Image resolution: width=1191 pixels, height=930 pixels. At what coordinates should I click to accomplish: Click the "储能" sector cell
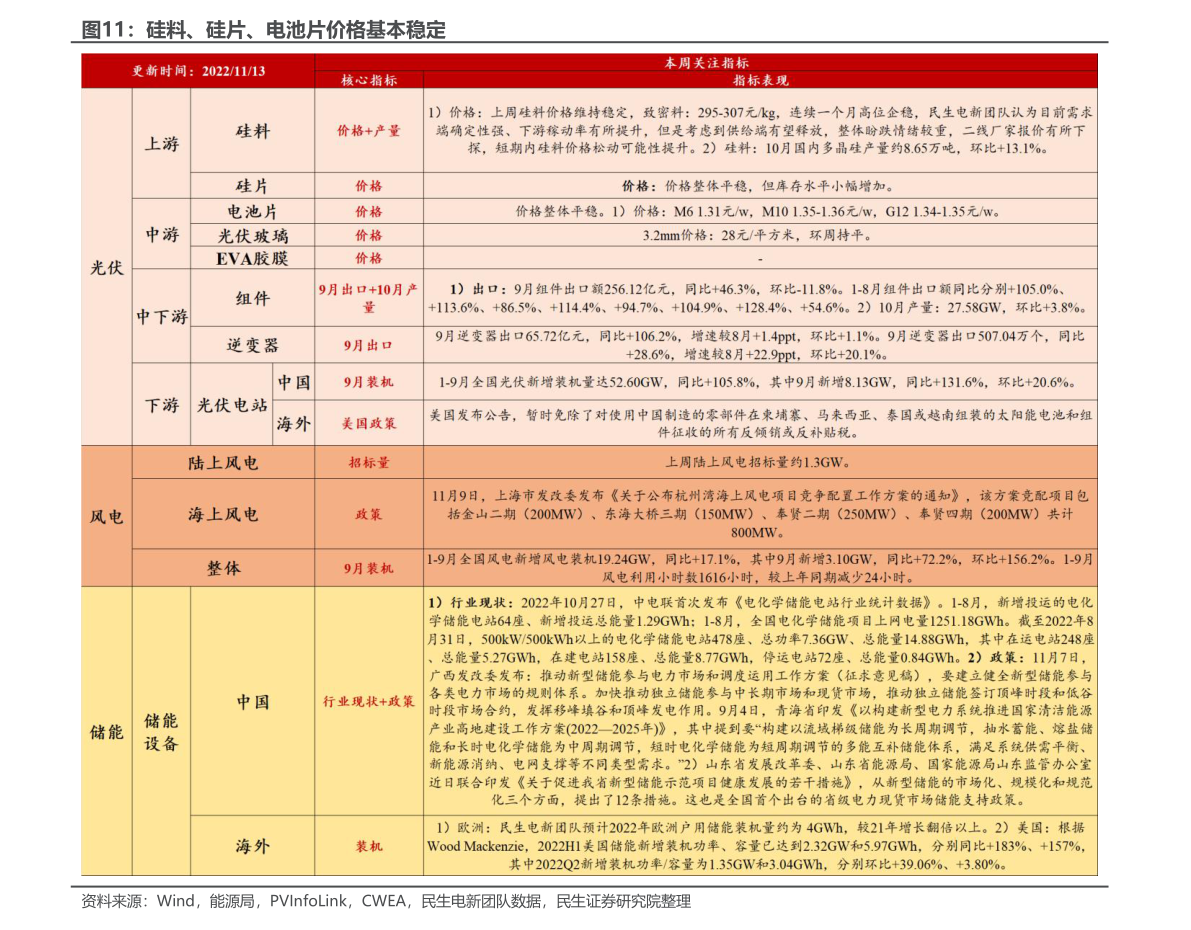[x=106, y=732]
